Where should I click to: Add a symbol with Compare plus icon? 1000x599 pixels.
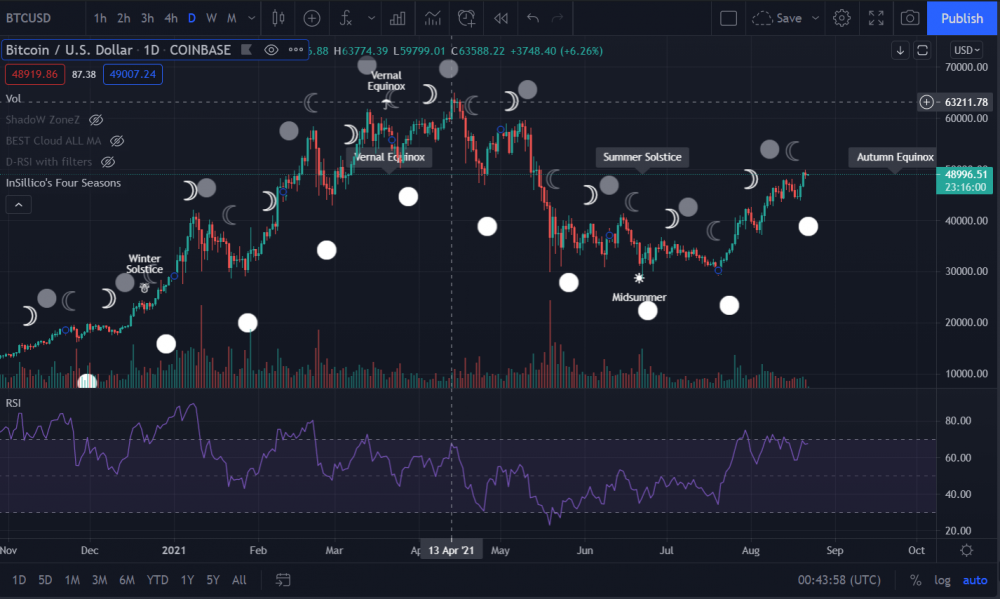[x=312, y=18]
